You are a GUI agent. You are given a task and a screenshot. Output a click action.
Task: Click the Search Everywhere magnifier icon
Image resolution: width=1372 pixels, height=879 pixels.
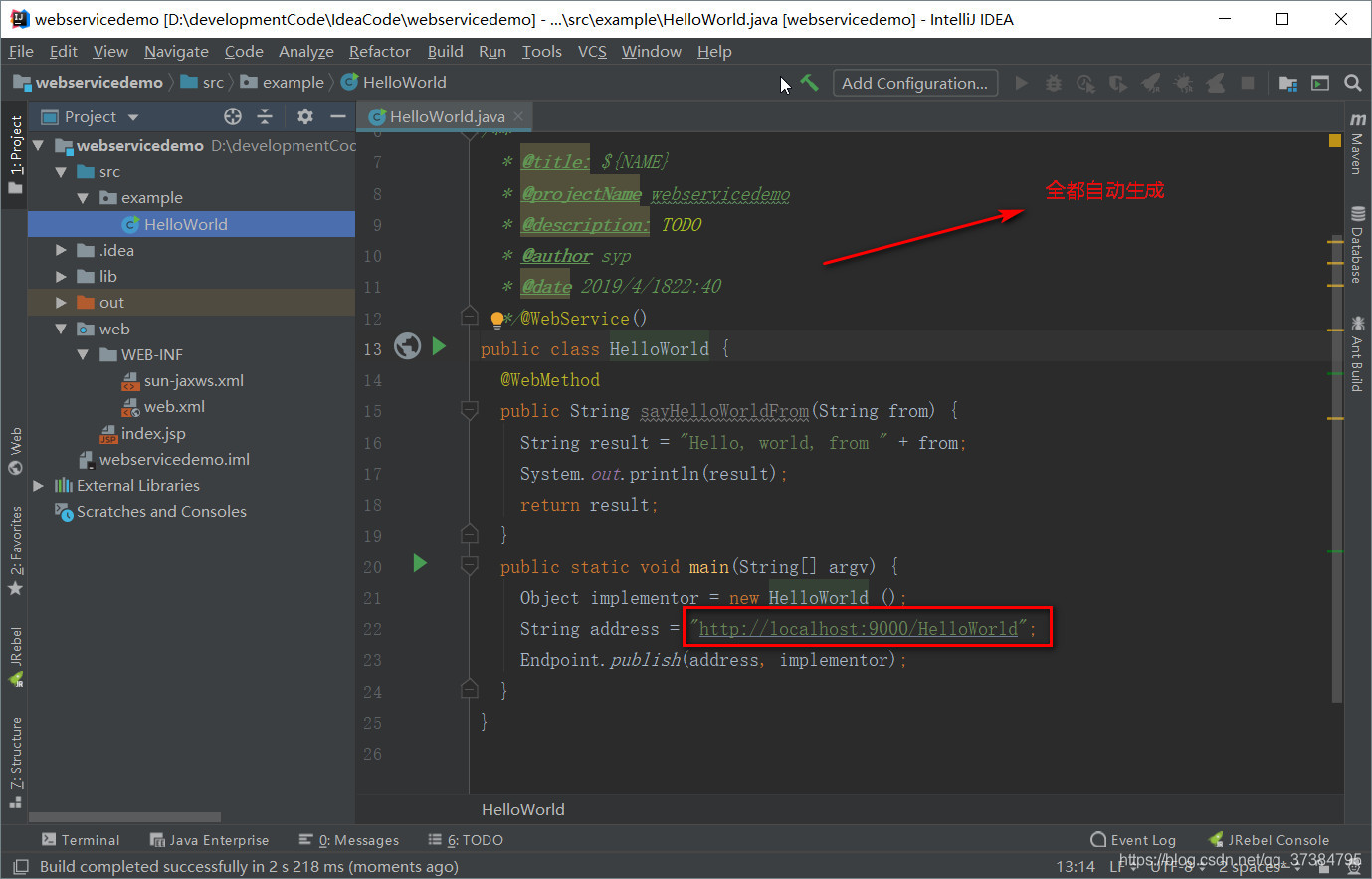pyautogui.click(x=1353, y=83)
